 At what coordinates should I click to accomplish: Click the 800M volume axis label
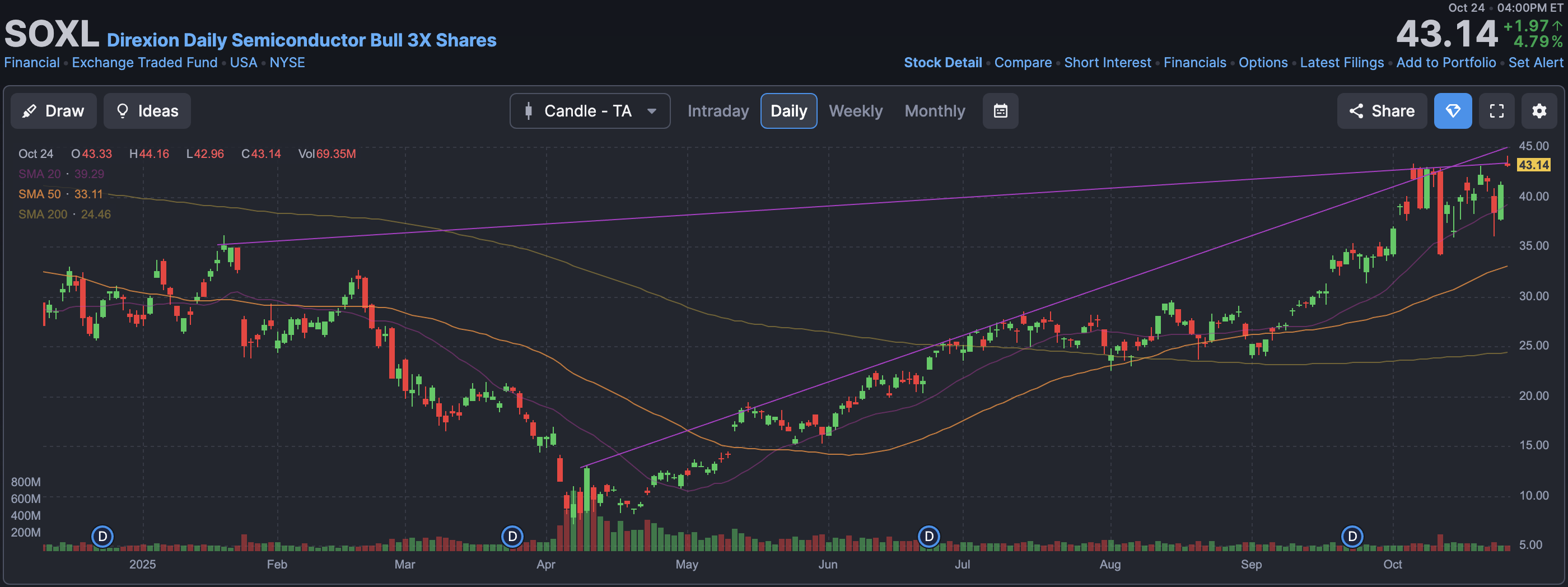[x=26, y=482]
